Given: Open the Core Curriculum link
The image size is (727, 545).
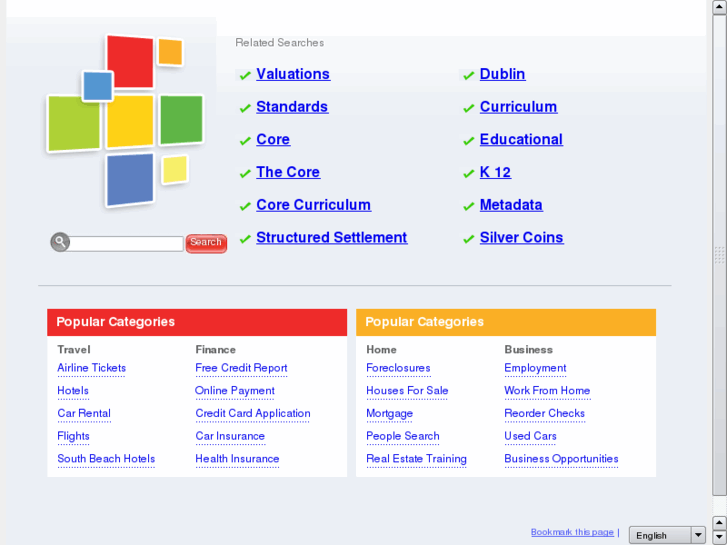Looking at the screenshot, I should click(313, 205).
